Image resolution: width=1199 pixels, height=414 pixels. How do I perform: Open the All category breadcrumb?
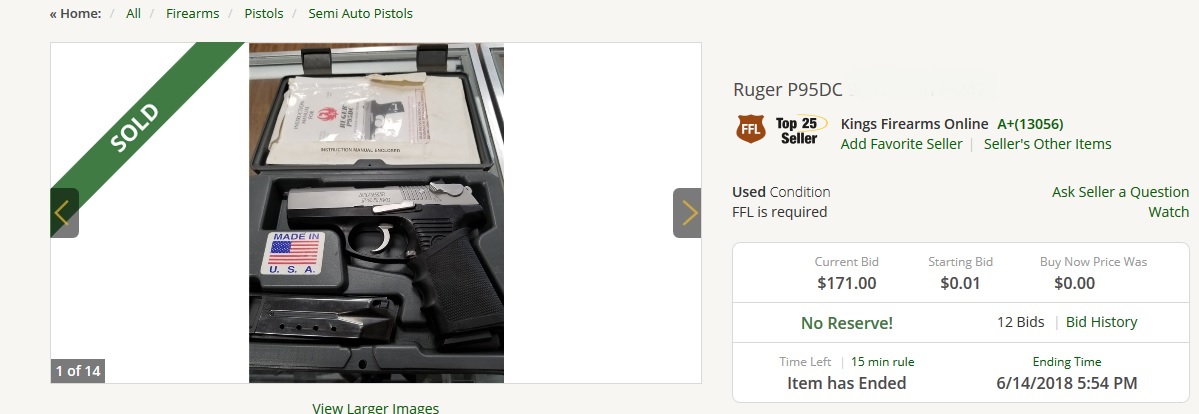click(x=133, y=14)
